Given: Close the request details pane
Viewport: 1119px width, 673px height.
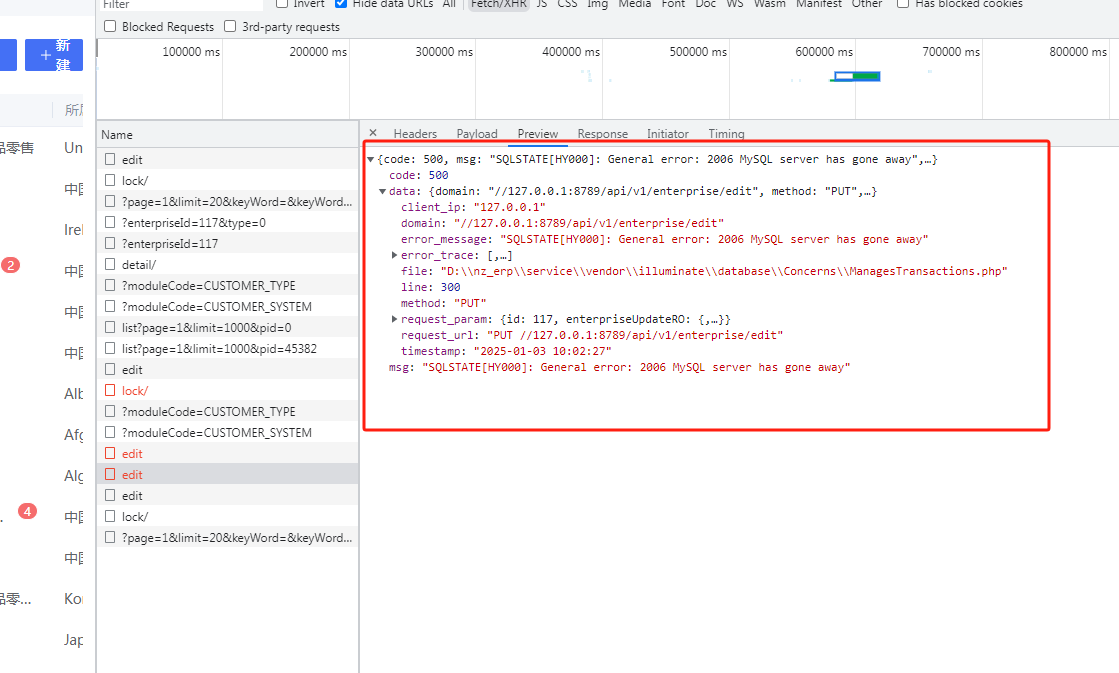Looking at the screenshot, I should coord(373,133).
